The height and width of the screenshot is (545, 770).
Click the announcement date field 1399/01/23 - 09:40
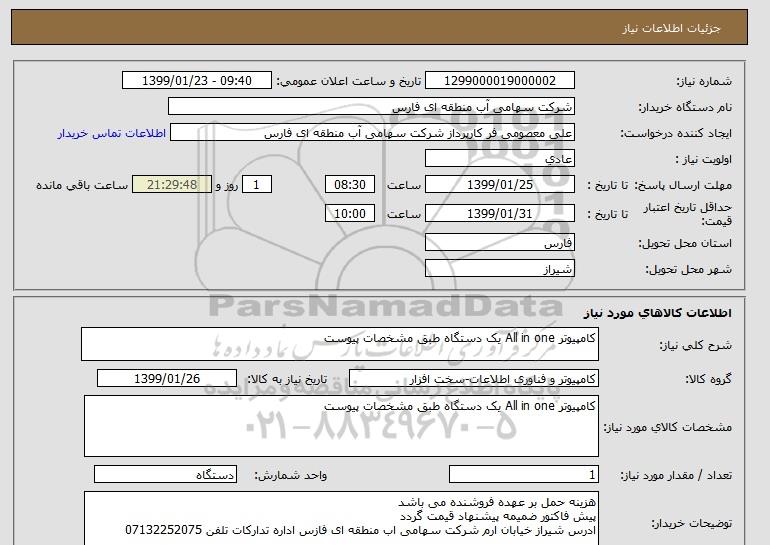[x=196, y=81]
